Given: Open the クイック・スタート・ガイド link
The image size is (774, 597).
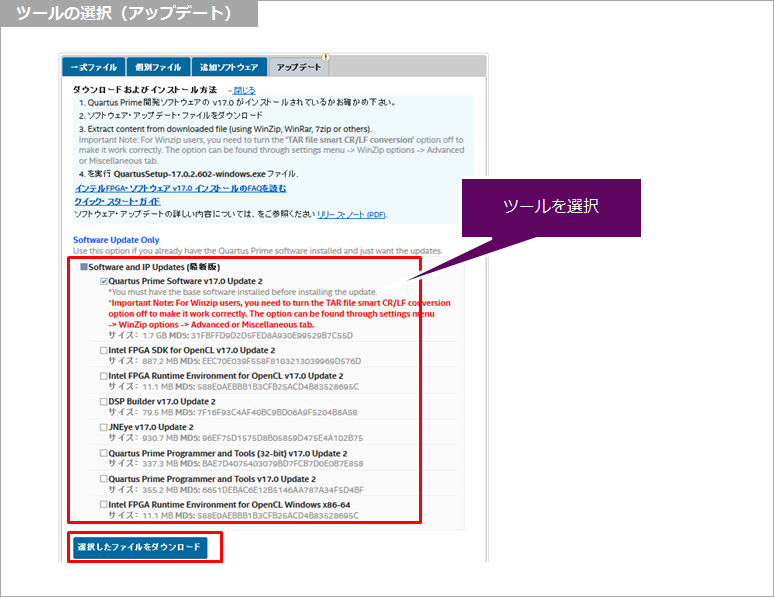Looking at the screenshot, I should point(117,201).
